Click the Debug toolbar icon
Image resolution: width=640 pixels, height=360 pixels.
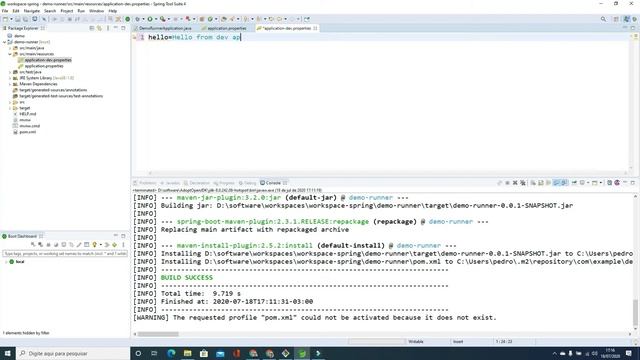[137, 19]
